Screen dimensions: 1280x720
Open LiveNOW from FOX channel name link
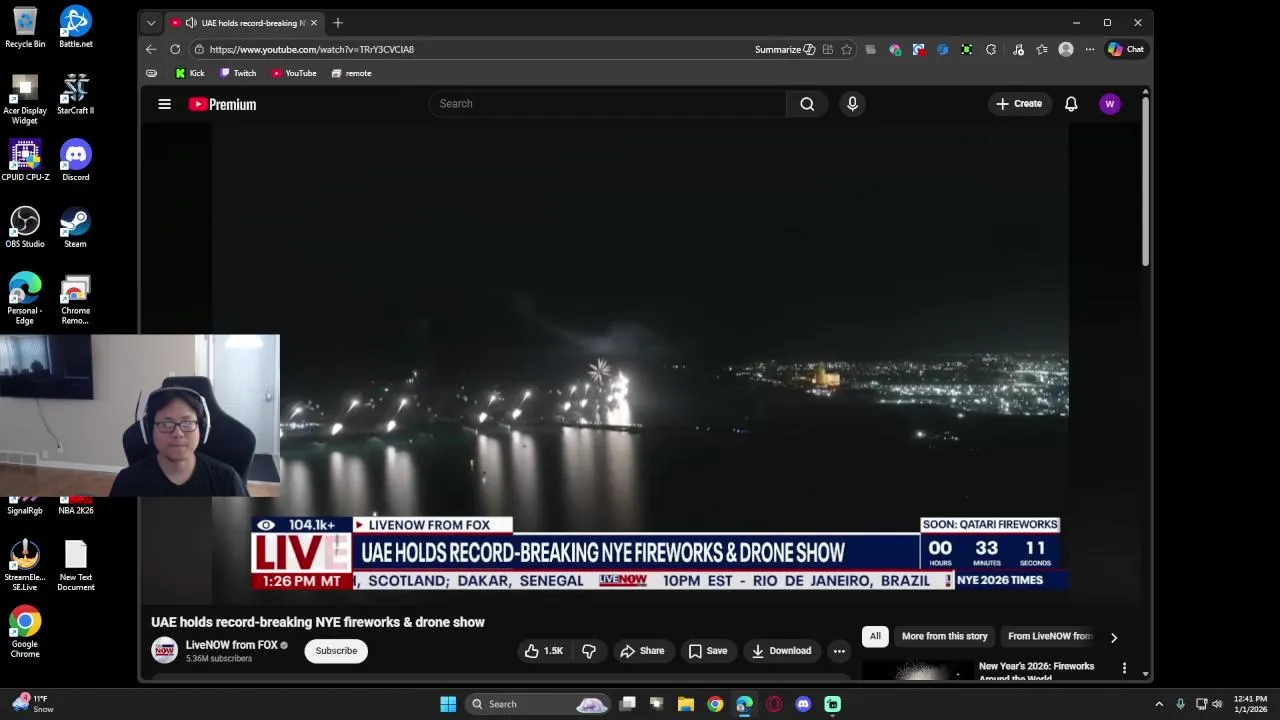point(232,645)
